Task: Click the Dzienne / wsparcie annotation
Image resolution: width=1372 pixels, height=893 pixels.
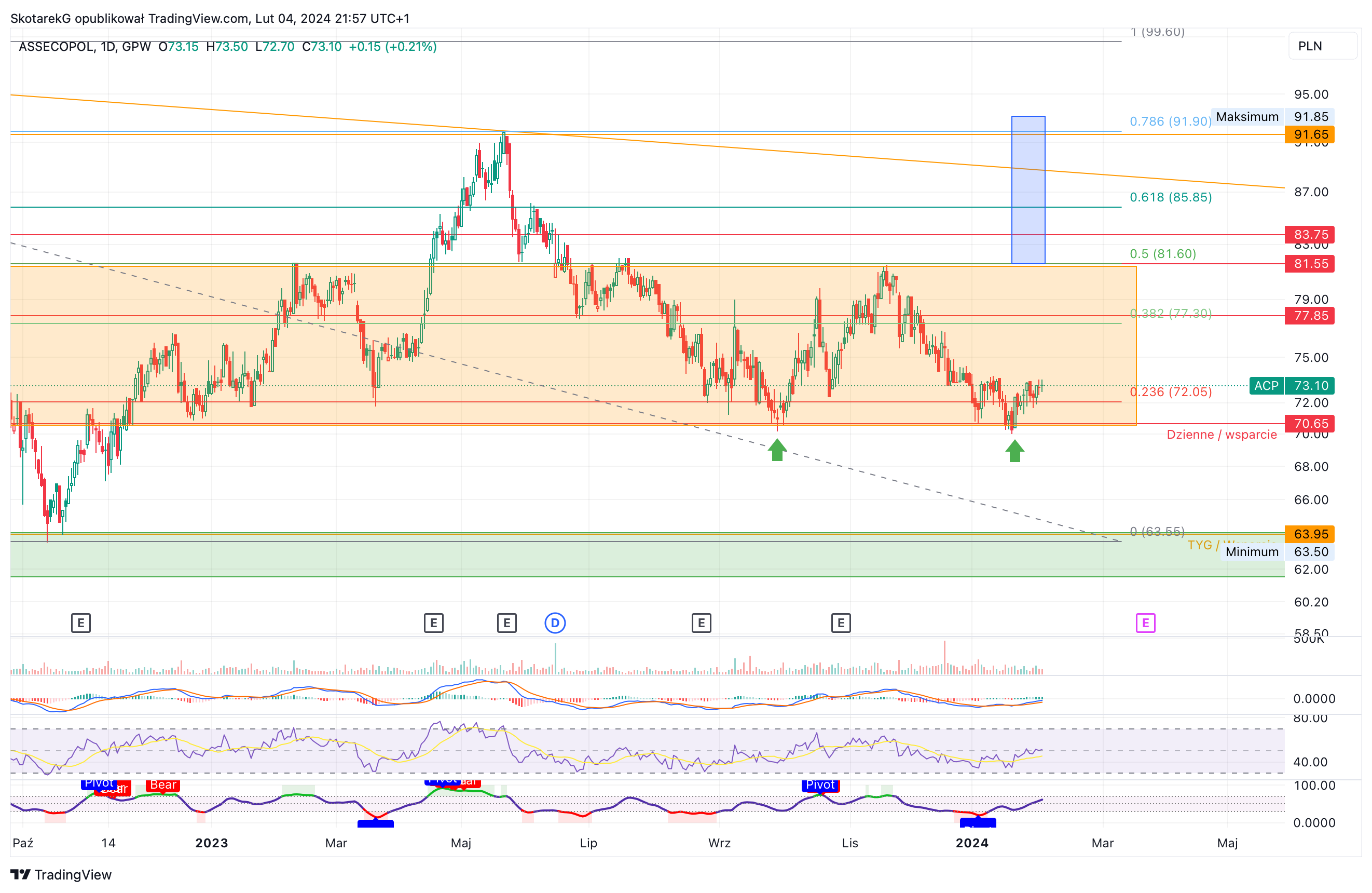Action: coord(1222,435)
